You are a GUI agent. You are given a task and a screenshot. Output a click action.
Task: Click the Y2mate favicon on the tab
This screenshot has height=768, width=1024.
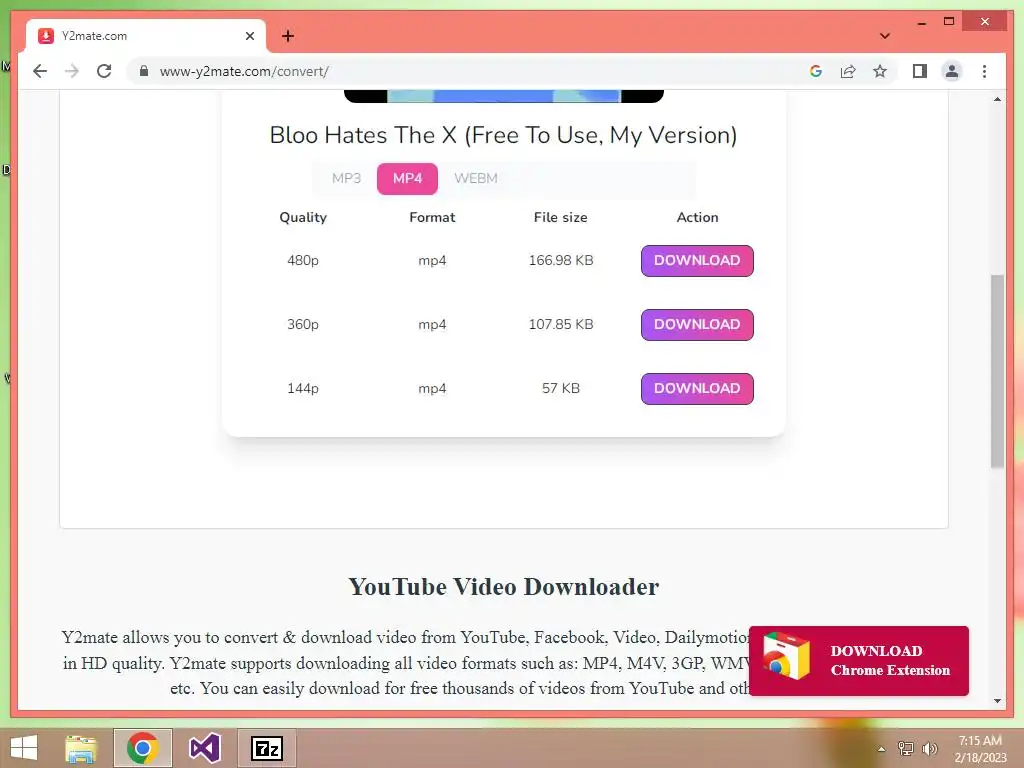[46, 36]
